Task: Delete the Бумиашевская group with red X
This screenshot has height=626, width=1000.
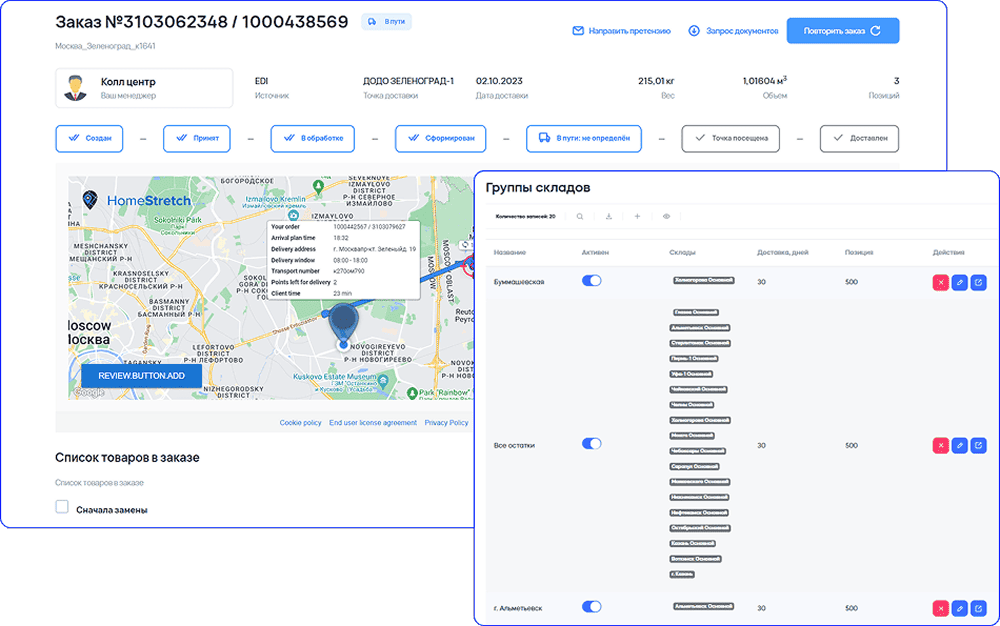Action: coord(940,283)
